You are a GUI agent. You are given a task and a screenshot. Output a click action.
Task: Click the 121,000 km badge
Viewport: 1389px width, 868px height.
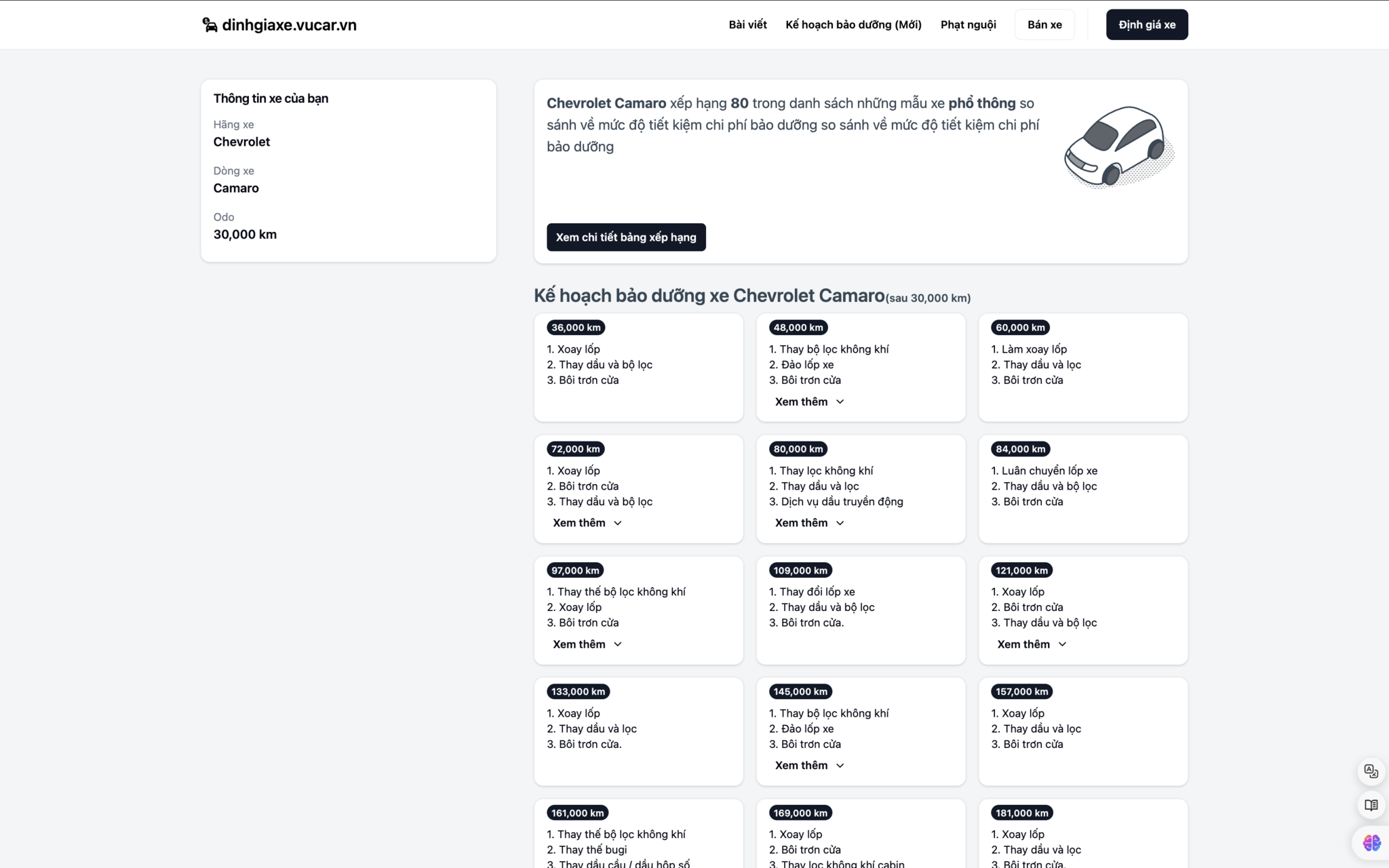pos(1021,570)
